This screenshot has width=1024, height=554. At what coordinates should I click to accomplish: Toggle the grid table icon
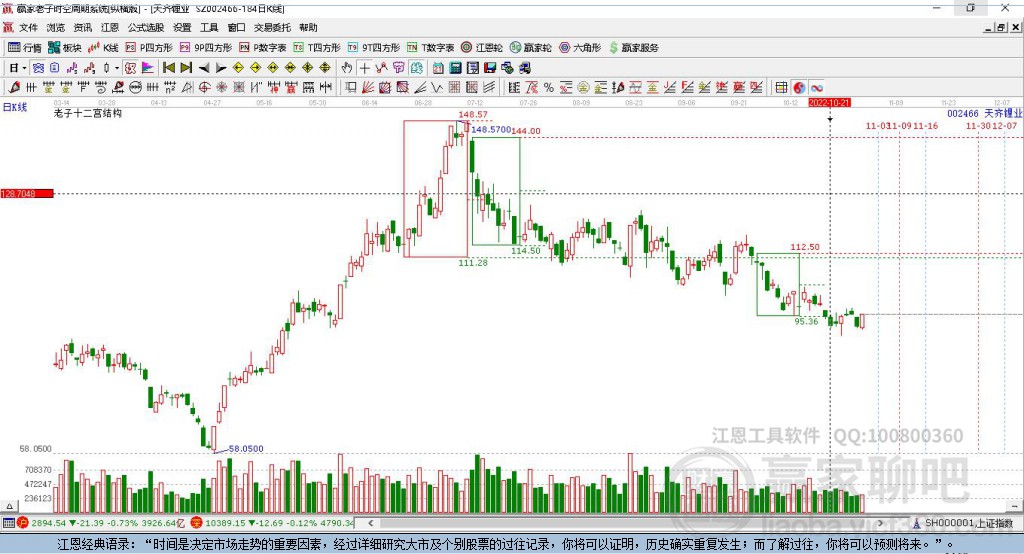pos(781,88)
